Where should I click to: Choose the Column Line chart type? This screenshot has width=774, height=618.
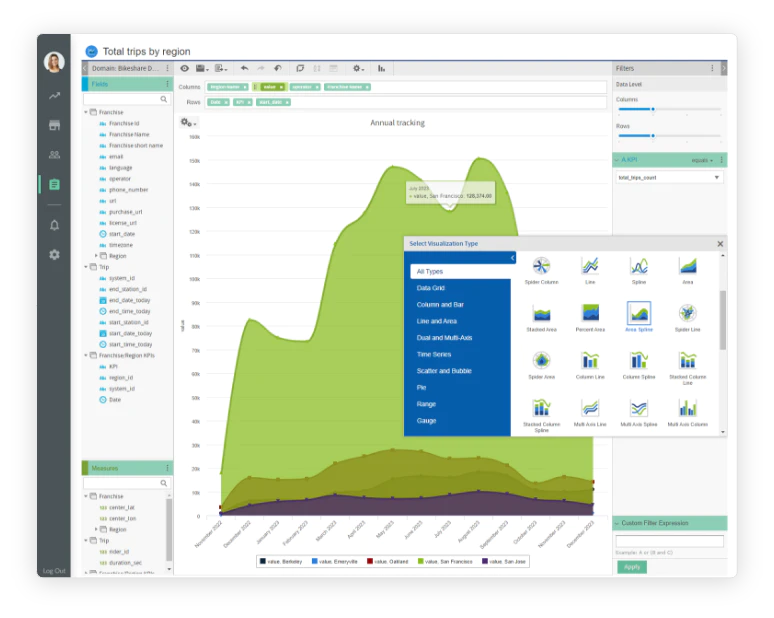(x=590, y=365)
